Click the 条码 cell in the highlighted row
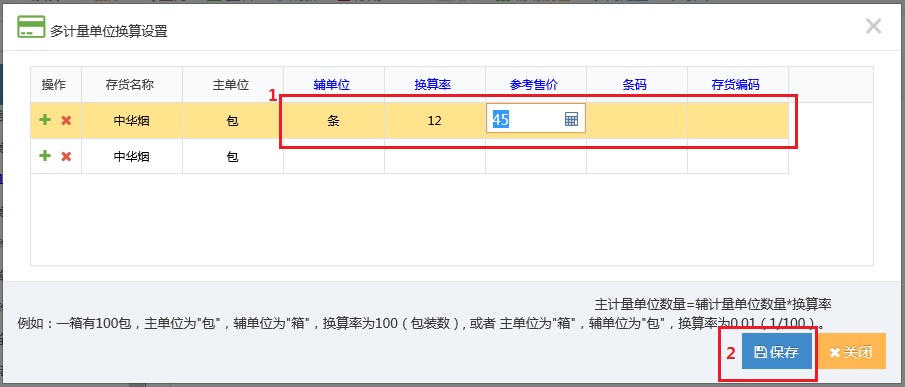The image size is (905, 387). [x=637, y=121]
